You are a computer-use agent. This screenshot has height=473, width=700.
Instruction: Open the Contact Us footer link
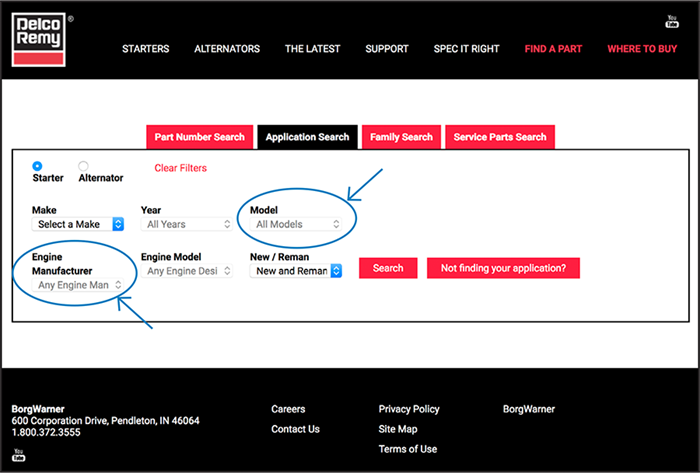point(296,429)
